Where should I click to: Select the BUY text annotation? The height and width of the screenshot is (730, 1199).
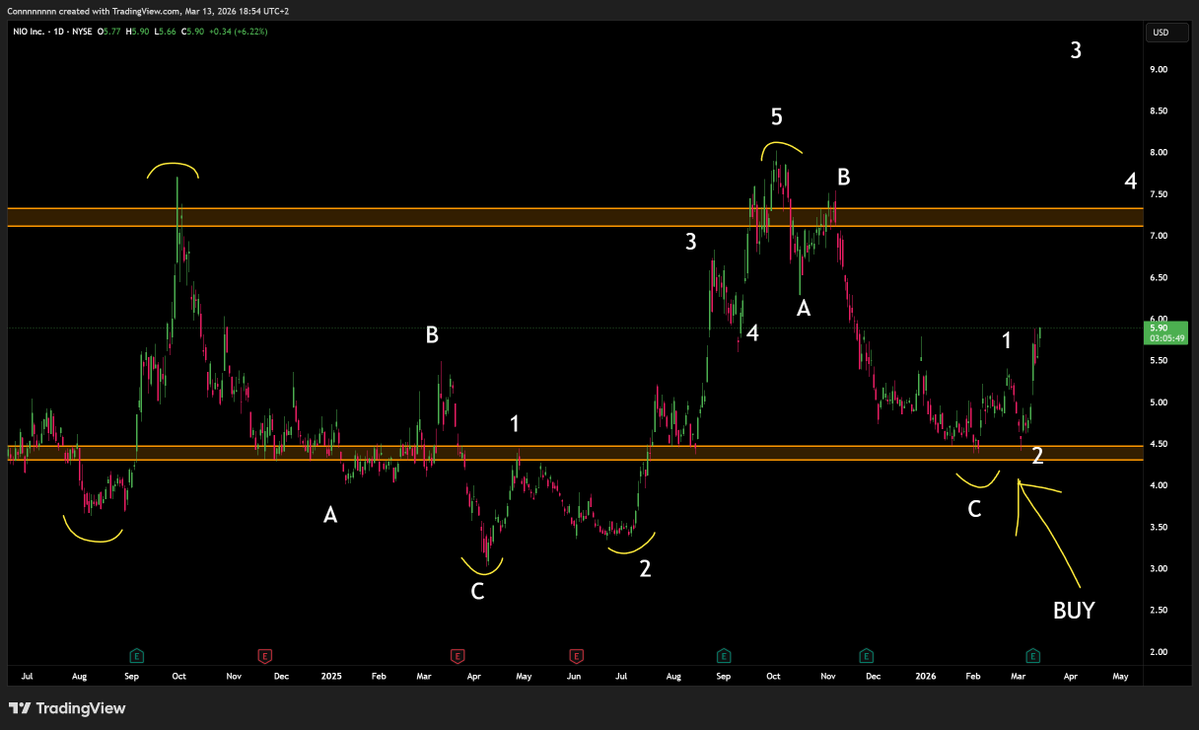point(1074,611)
